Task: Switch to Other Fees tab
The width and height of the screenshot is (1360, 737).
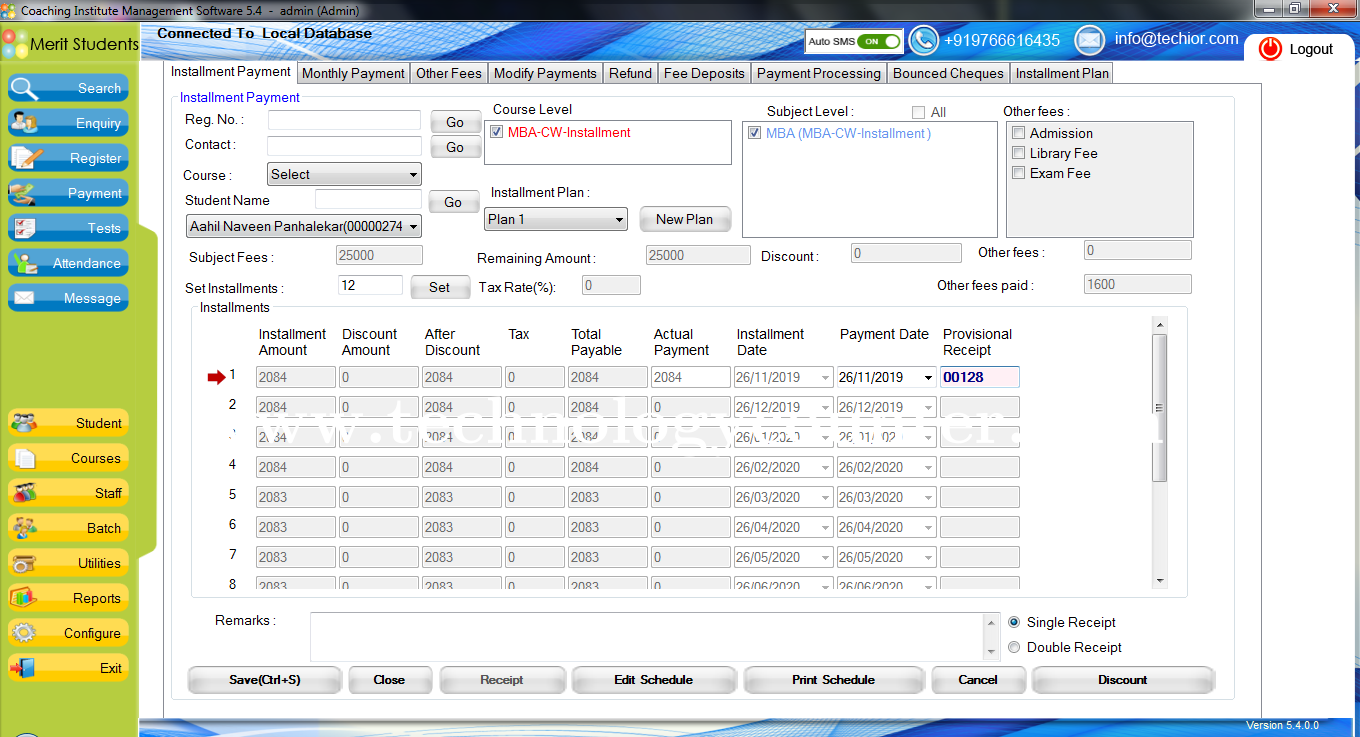Action: pos(449,73)
